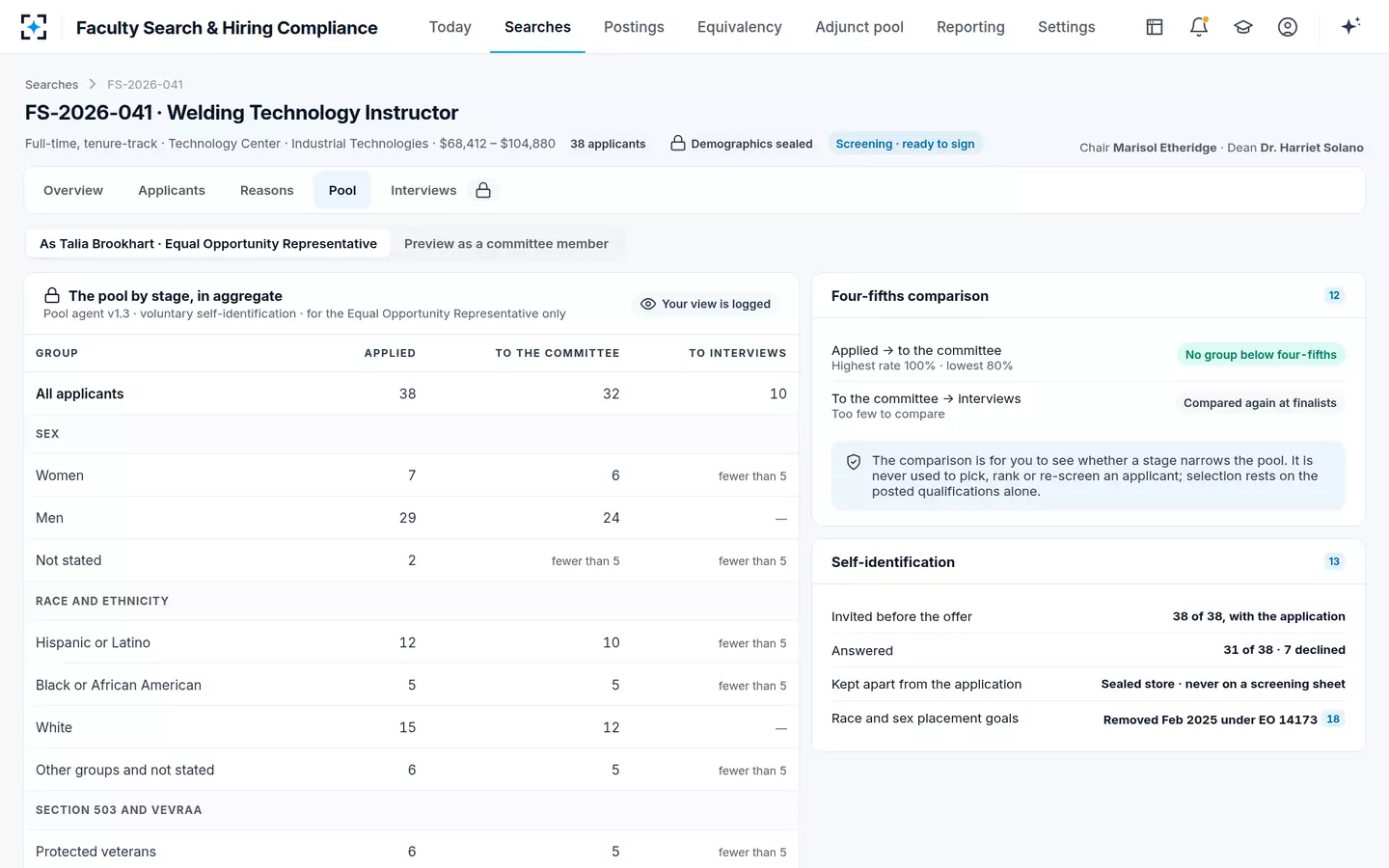This screenshot has width=1389, height=868.
Task: Go to Postings in top navigation
Action: pyautogui.click(x=634, y=27)
